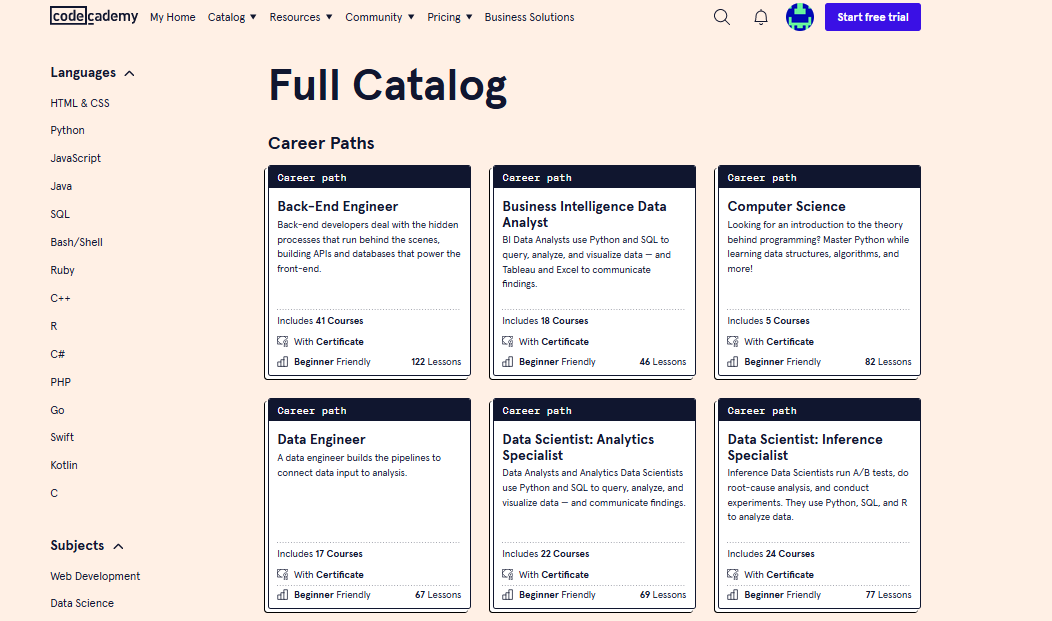
Task: Click certificate icon on Data Engineer card
Action: (282, 574)
